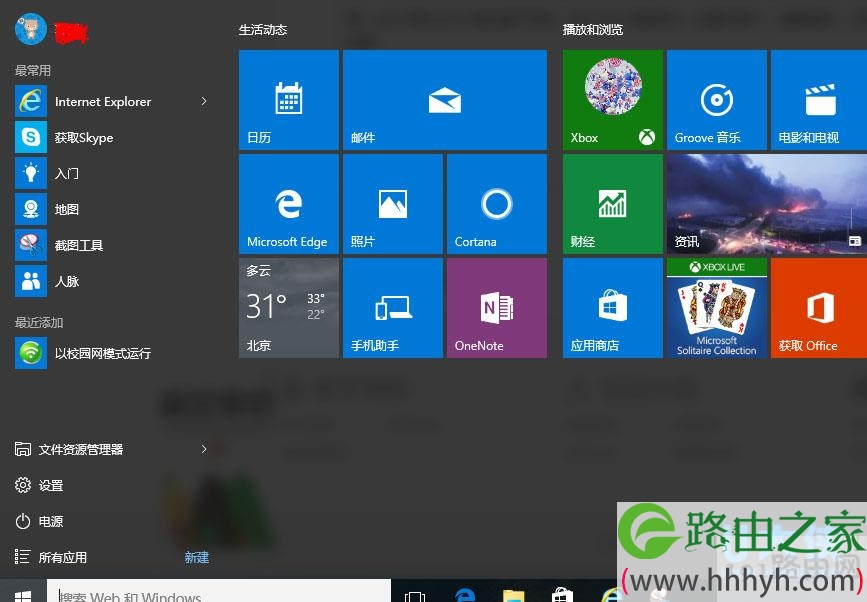Open the Mail (邮件) tile
Screen dimensions: 867x602
[x=445, y=100]
